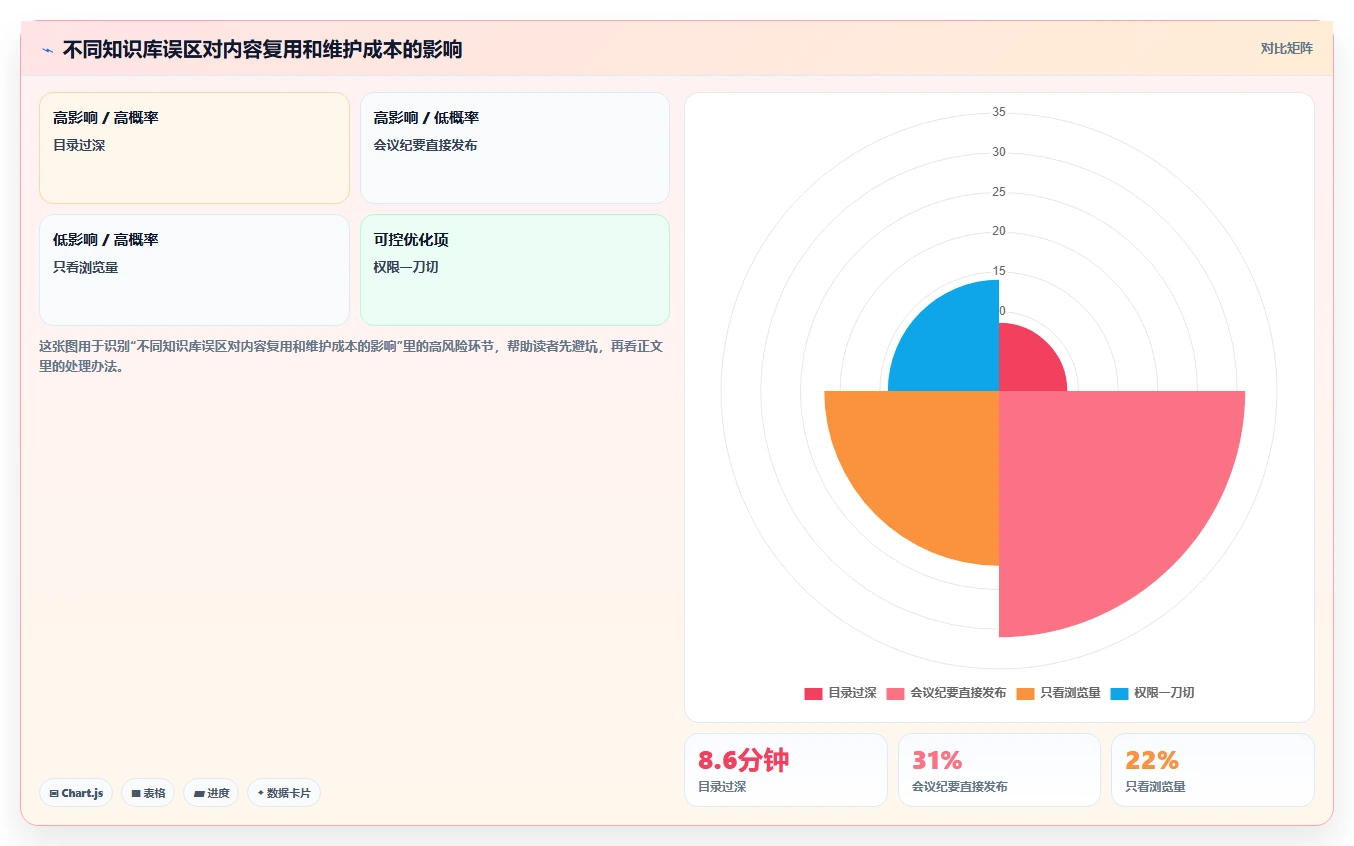Image resolution: width=1354 pixels, height=846 pixels.
Task: Click the axis label 35 on chart
Action: click(999, 112)
